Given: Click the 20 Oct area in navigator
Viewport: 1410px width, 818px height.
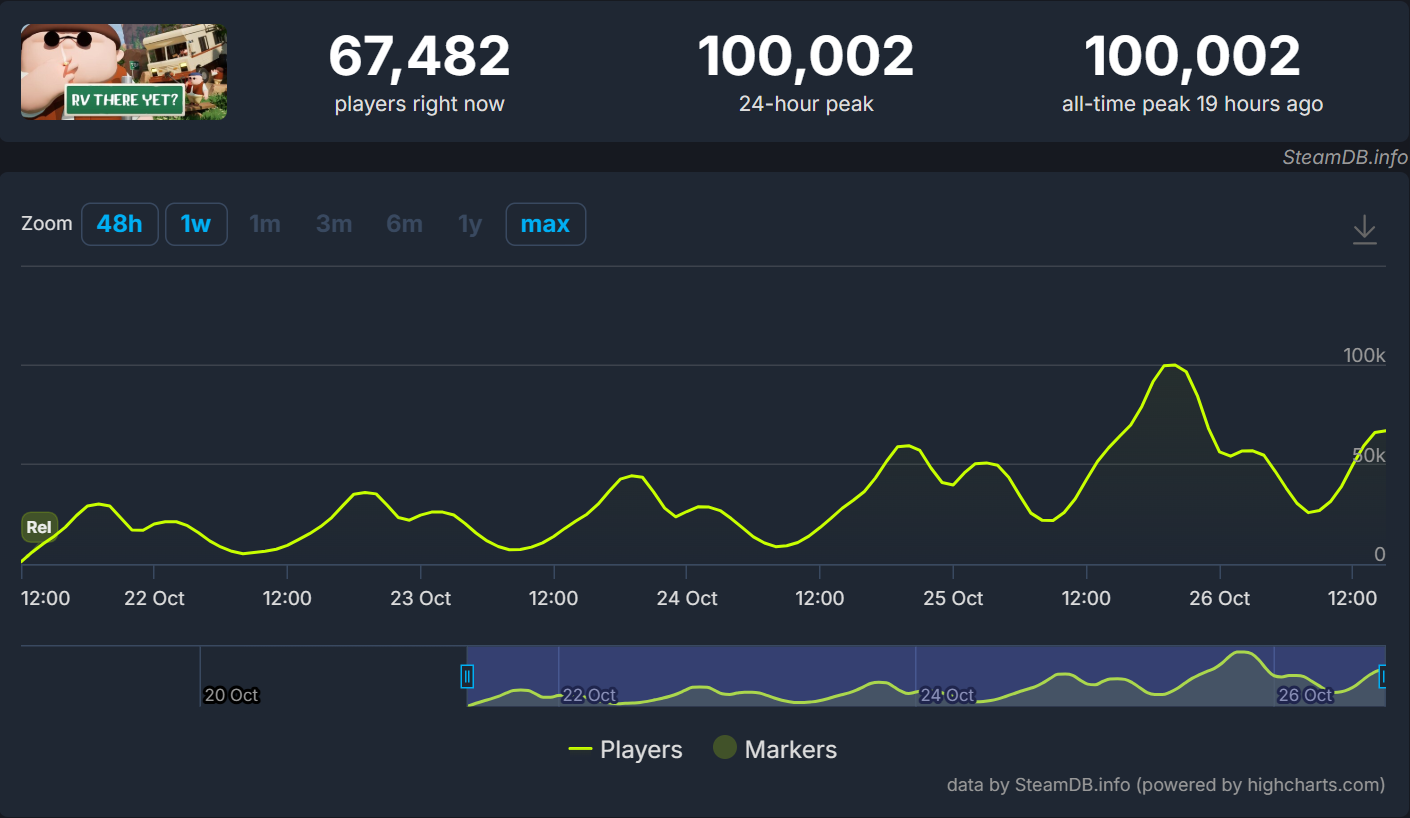Looking at the screenshot, I should coord(231,694).
